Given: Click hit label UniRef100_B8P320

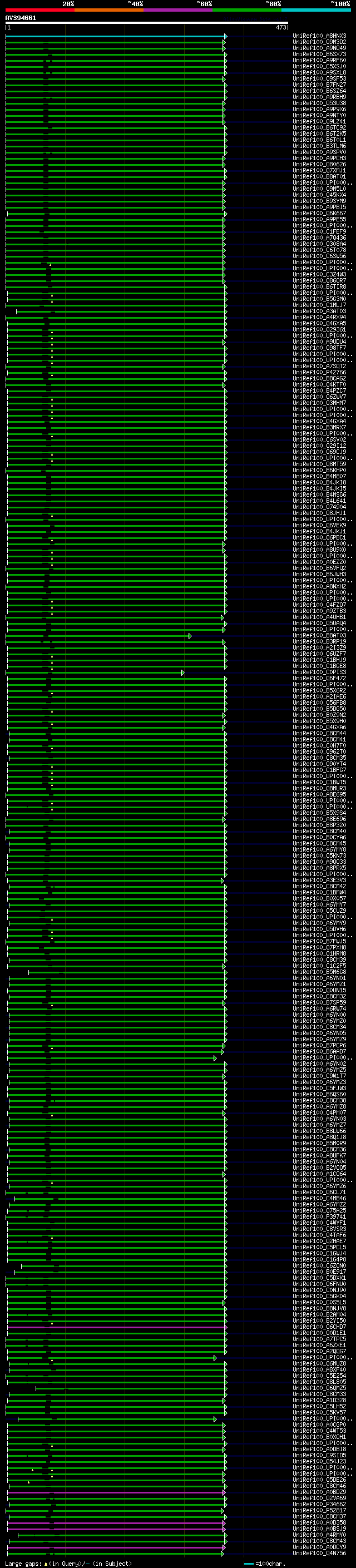Looking at the screenshot, I should [319, 825].
